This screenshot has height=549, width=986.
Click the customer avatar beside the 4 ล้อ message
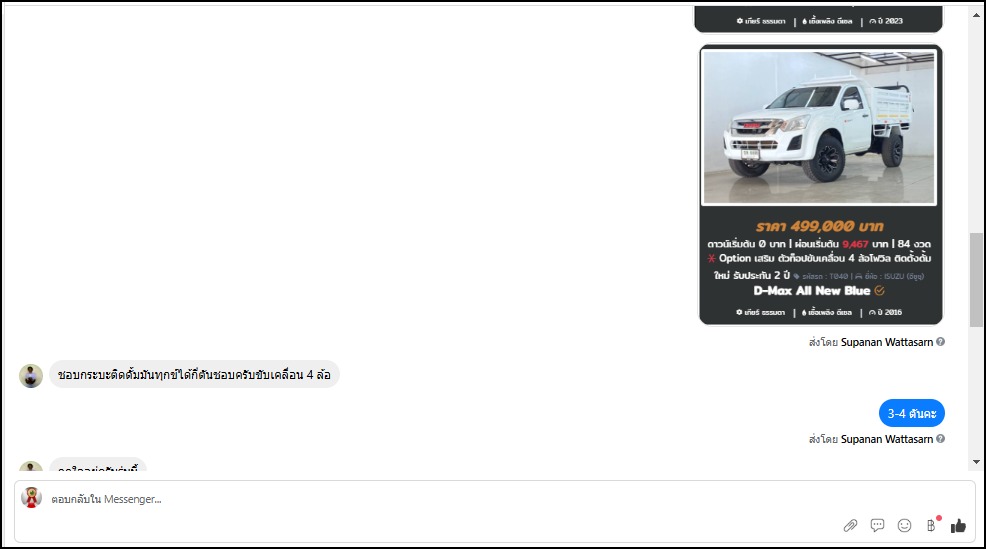pos(31,375)
